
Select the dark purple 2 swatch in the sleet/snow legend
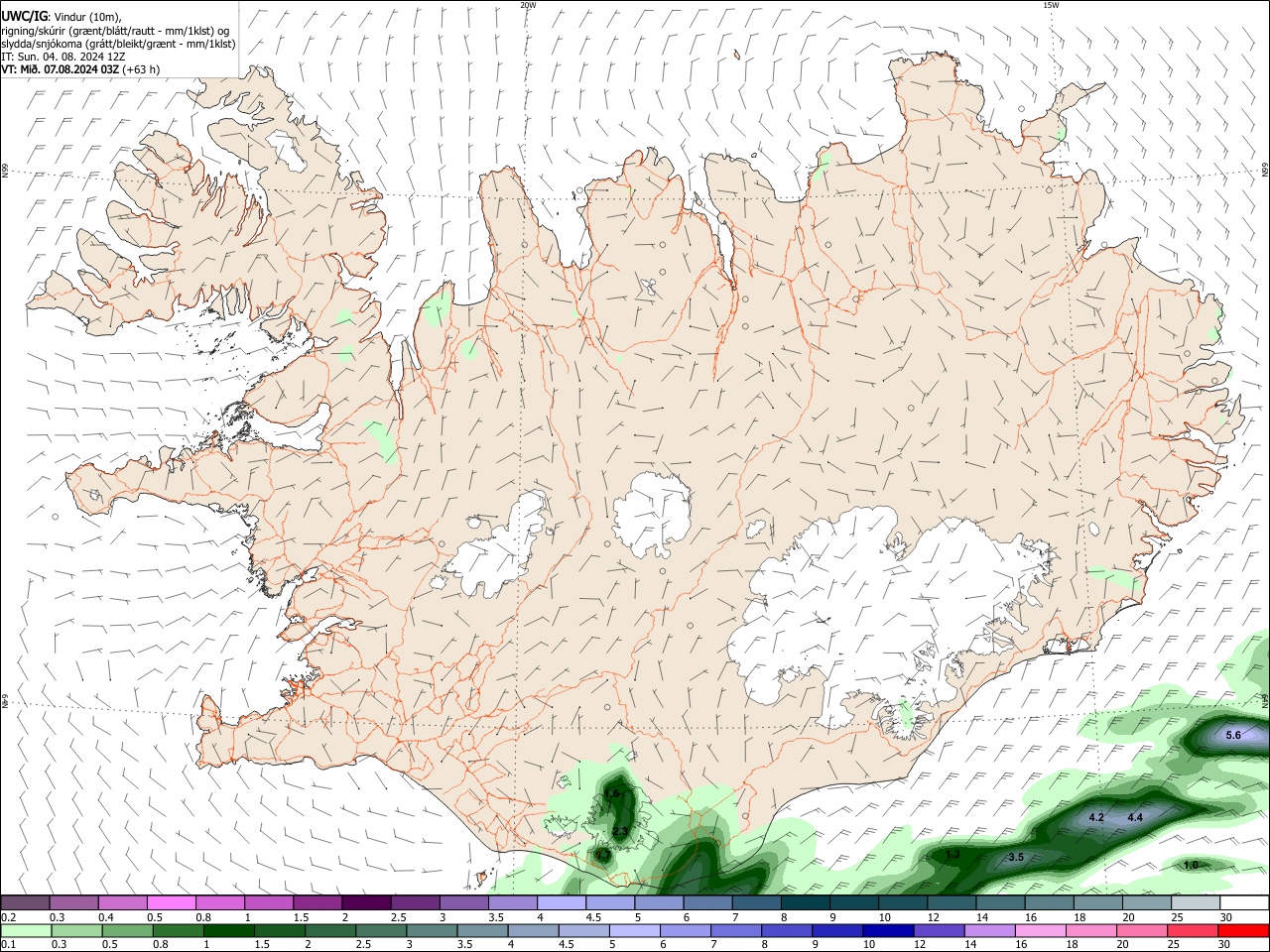[365, 902]
